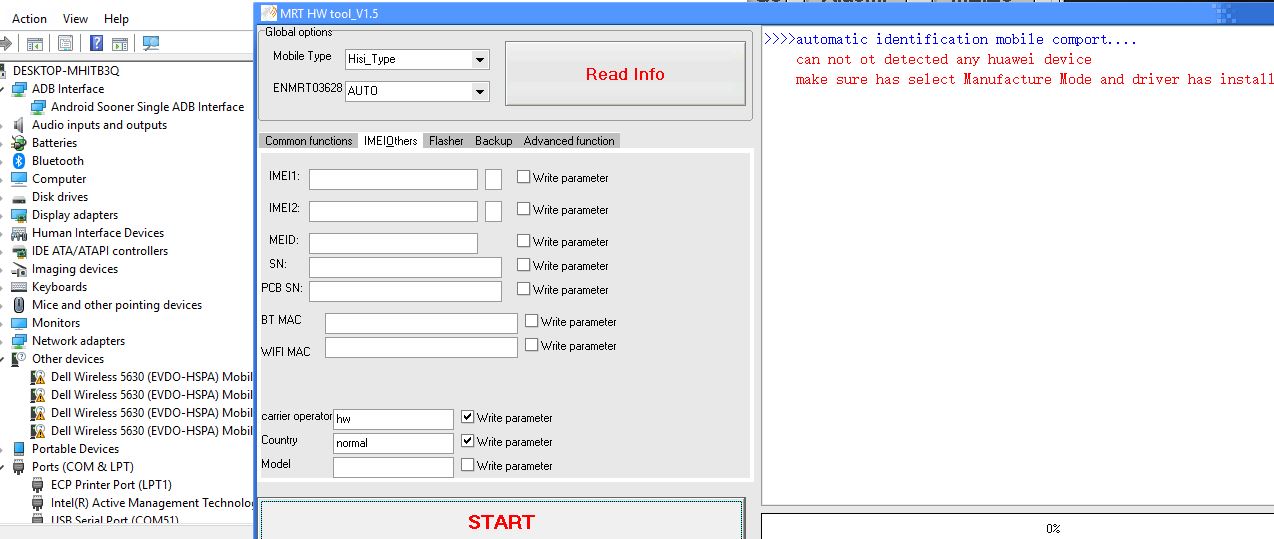Image resolution: width=1274 pixels, height=539 pixels.
Task: Select Android Sooner Single ADB Interface device icon
Action: (x=38, y=107)
